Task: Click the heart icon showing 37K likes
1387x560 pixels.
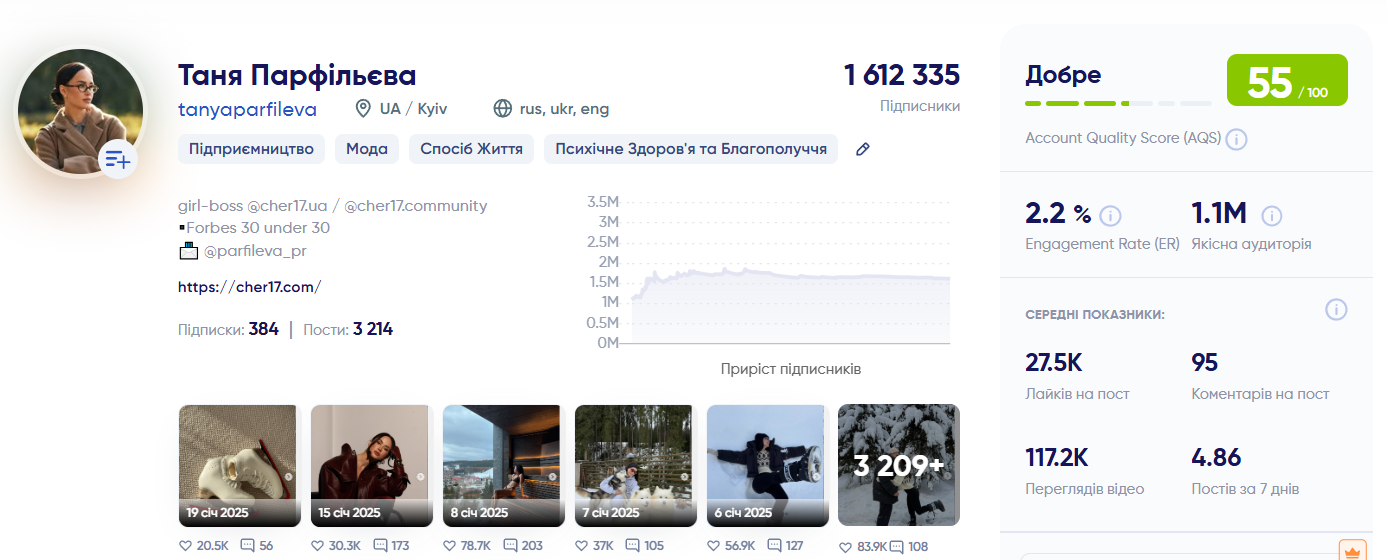Action: pos(581,546)
